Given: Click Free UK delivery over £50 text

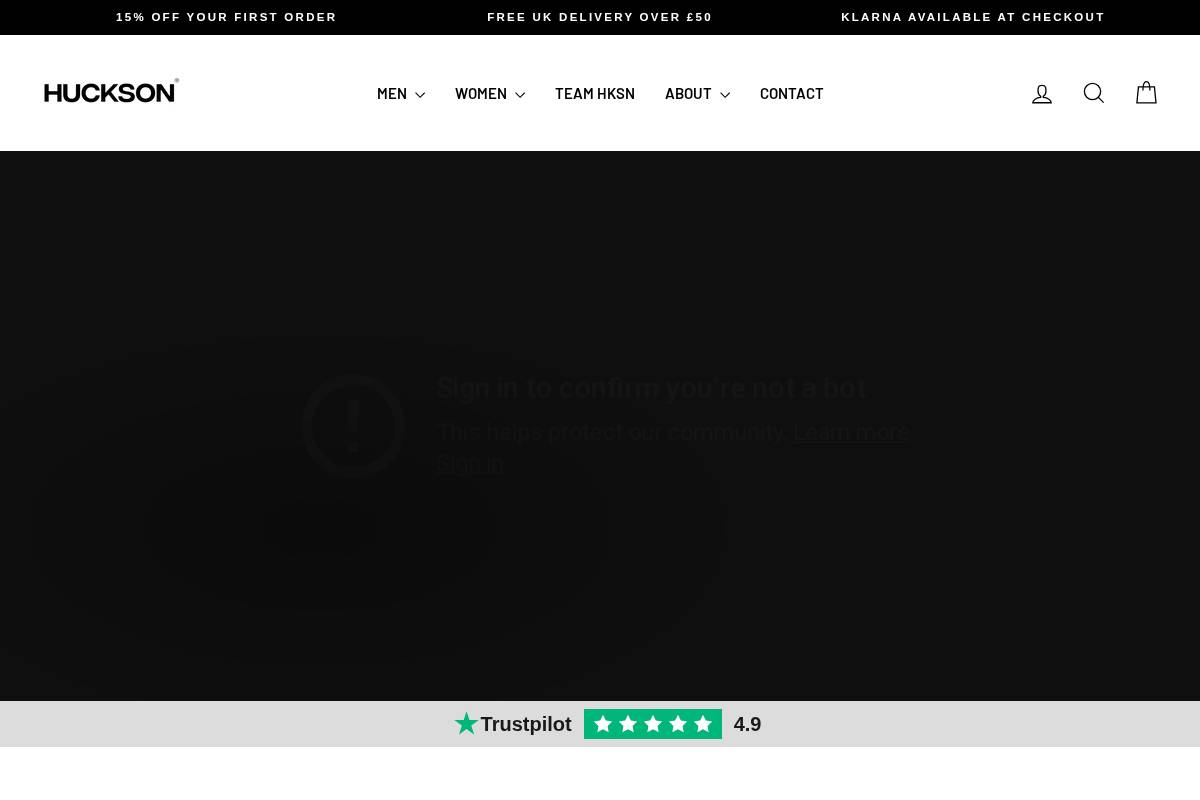Looking at the screenshot, I should (x=600, y=17).
